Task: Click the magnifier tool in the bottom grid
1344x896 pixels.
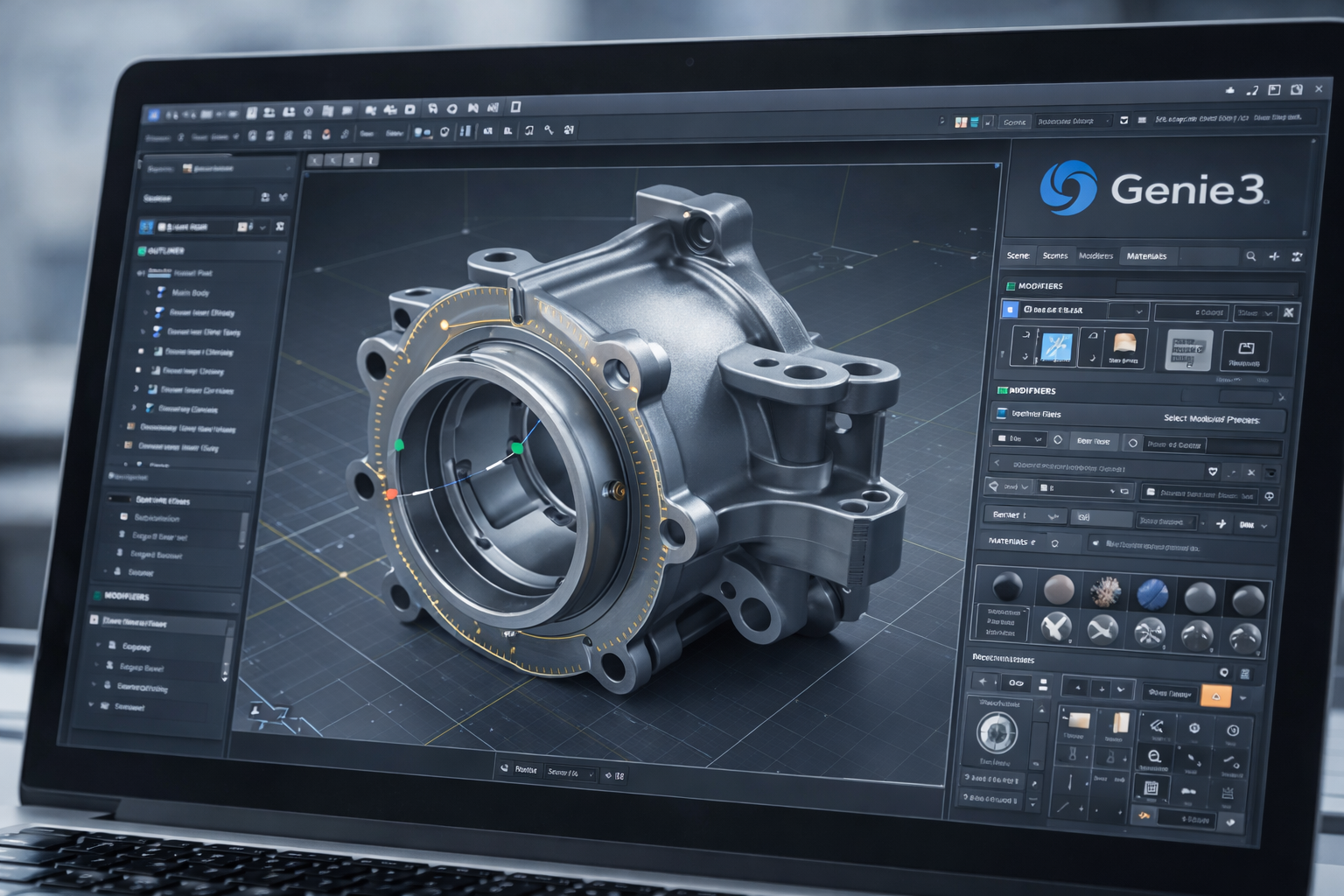Action: [x=1154, y=757]
